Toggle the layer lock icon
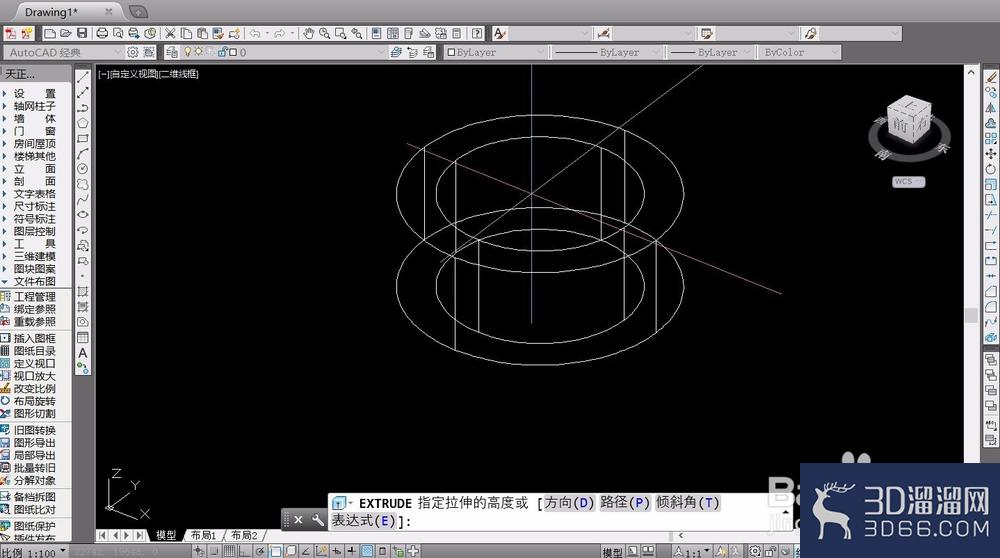Screen dimensions: 1000x558 pos(223,52)
